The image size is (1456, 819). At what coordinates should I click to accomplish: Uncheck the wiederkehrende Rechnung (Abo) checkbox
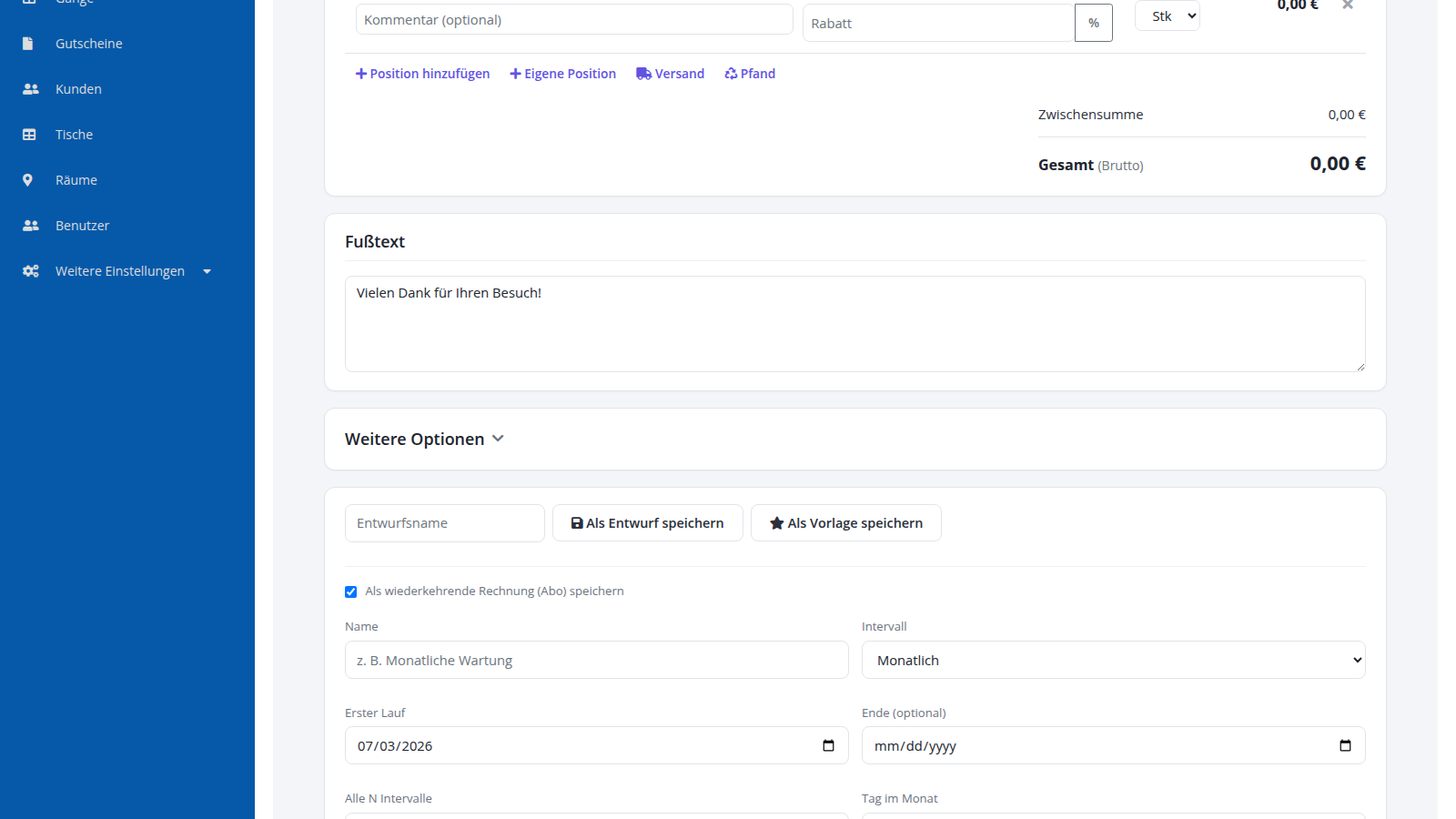coord(350,591)
